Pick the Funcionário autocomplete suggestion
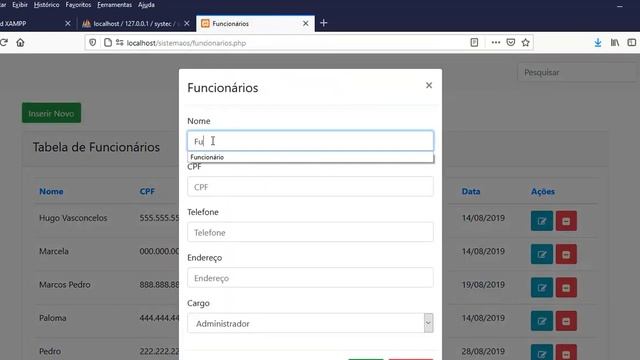Screen dimensions: 640x360 click(310, 157)
